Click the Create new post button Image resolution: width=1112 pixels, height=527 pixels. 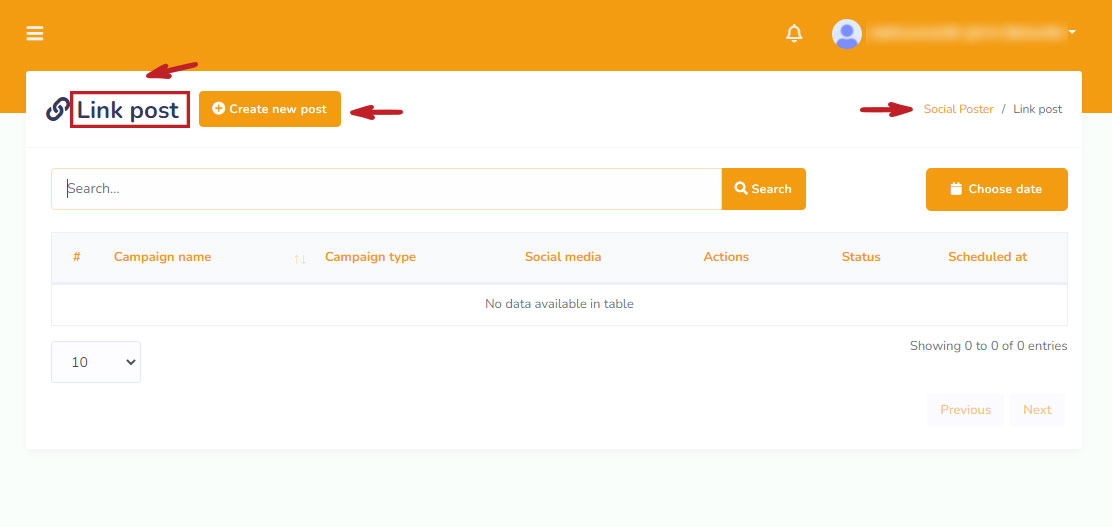270,109
